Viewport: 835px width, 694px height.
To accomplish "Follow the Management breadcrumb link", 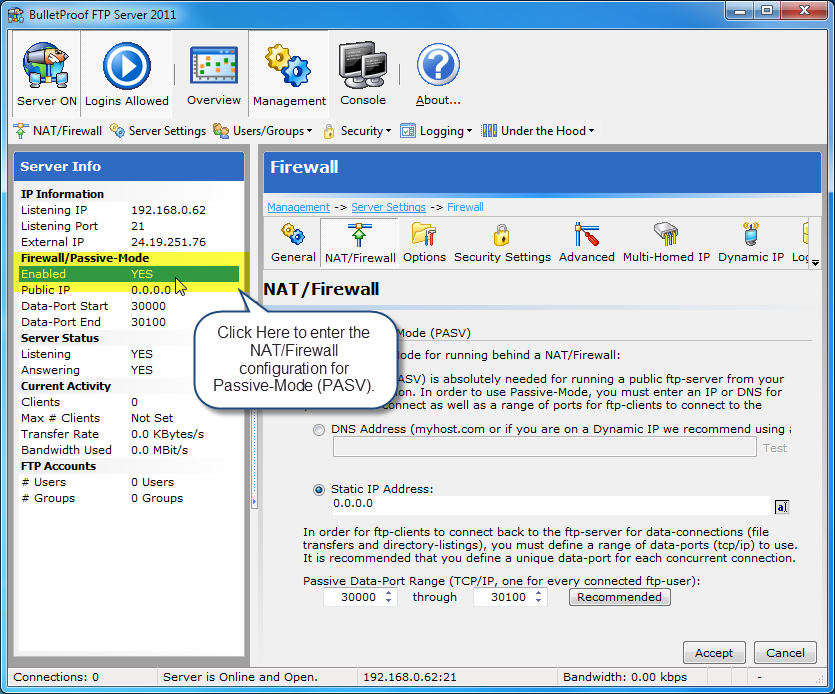I will (298, 207).
